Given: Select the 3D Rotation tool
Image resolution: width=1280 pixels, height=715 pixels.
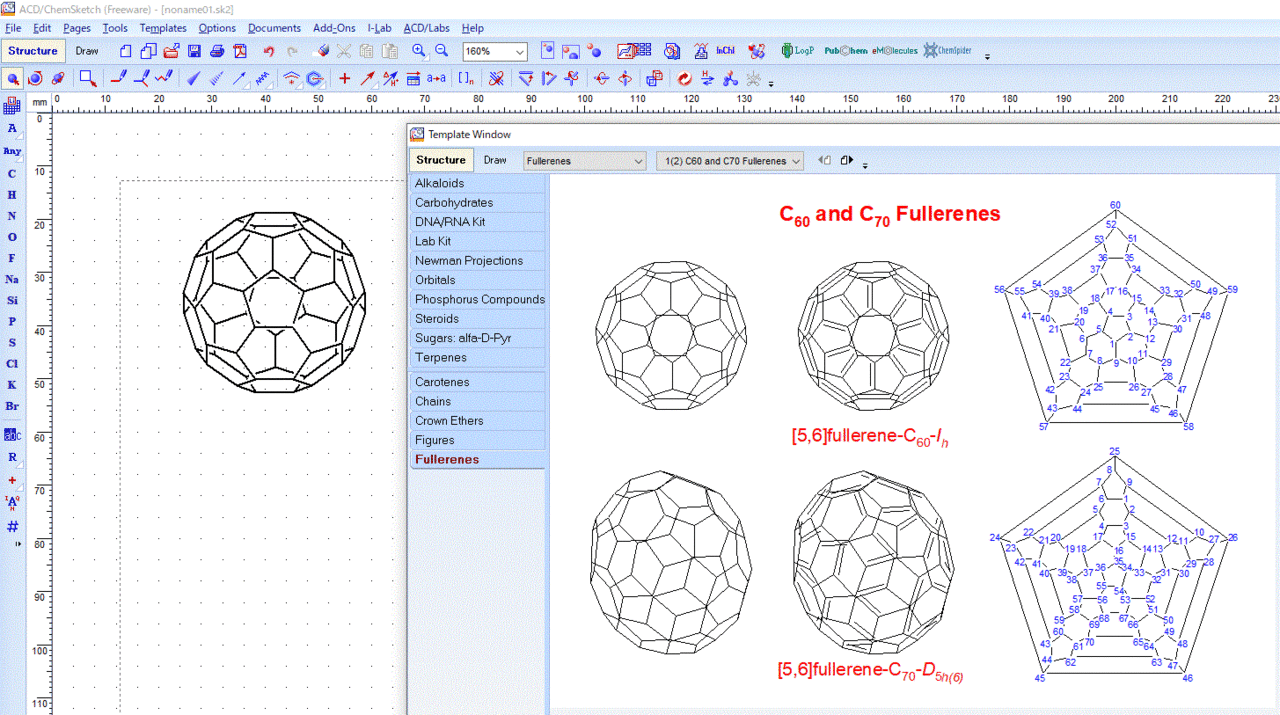Looking at the screenshot, I should click(35, 78).
